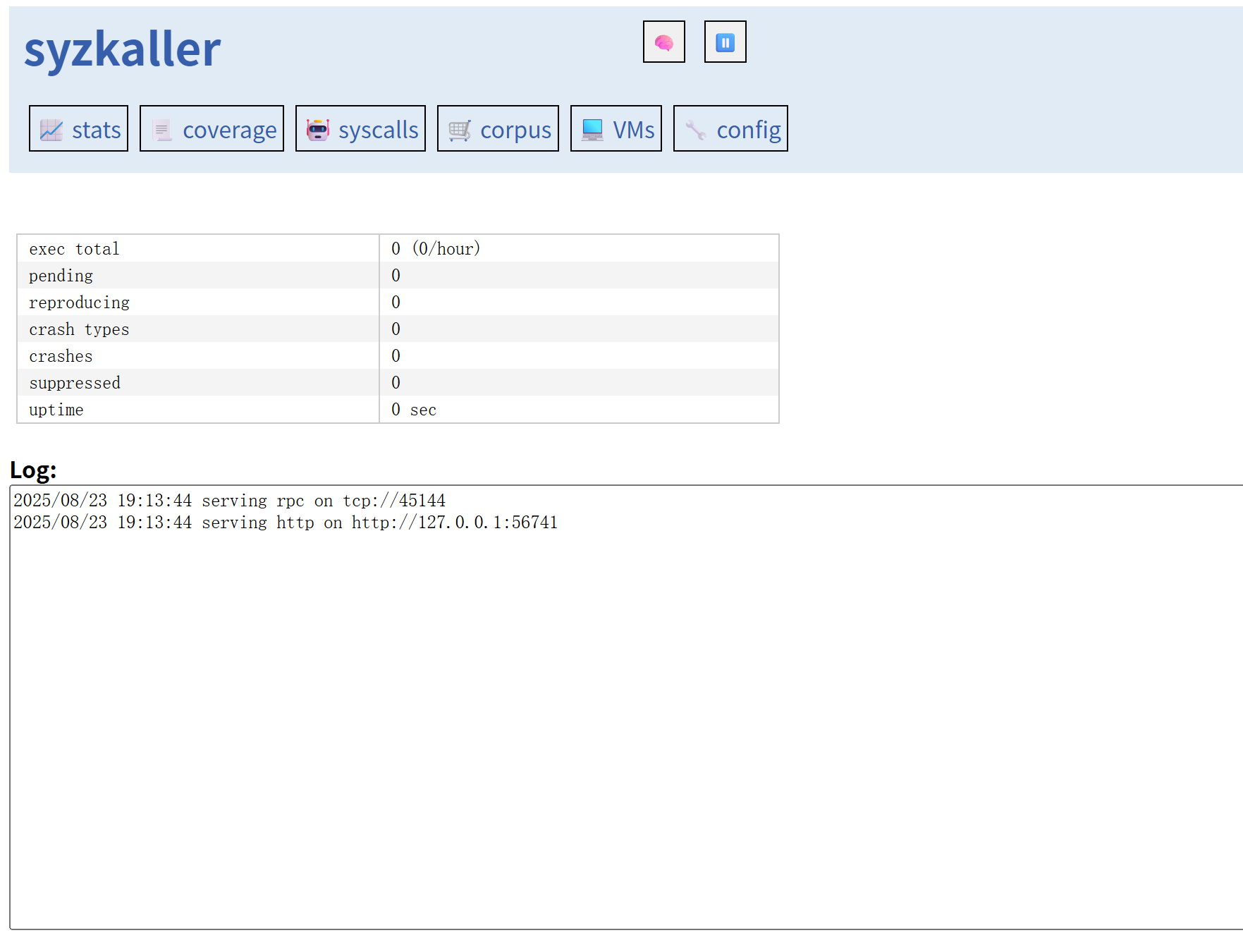Click the serving http log line
The width and height of the screenshot is (1243, 952).
286,523
